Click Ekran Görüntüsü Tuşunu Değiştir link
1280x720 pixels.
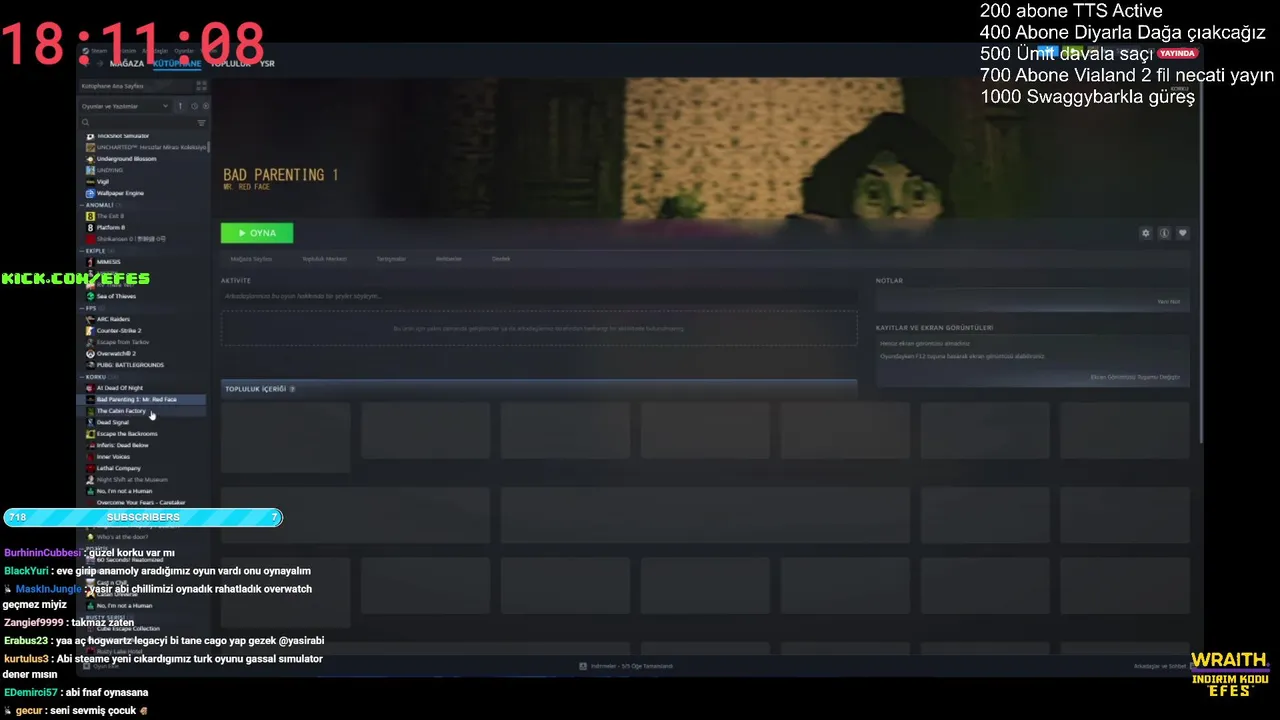click(x=1135, y=377)
